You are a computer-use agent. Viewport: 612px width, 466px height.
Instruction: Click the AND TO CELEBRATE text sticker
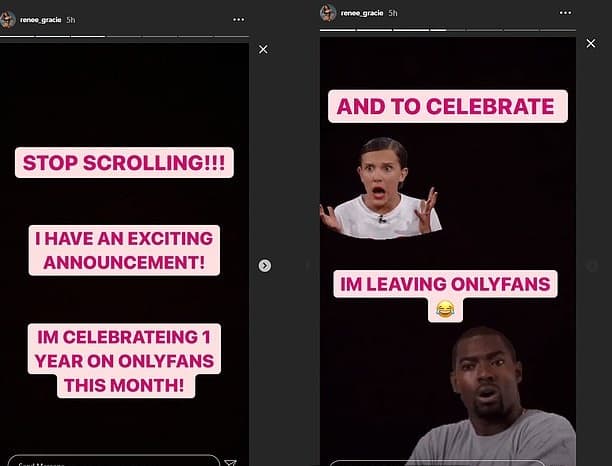click(x=448, y=107)
